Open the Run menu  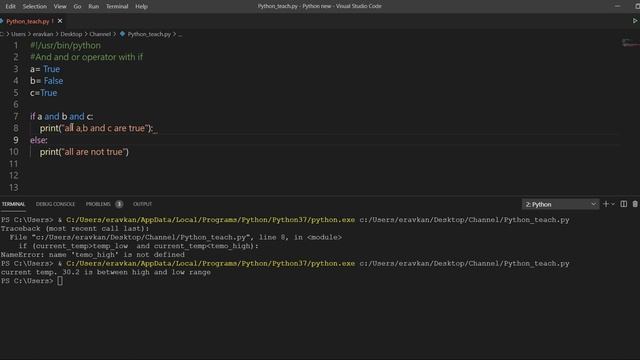tap(93, 6)
